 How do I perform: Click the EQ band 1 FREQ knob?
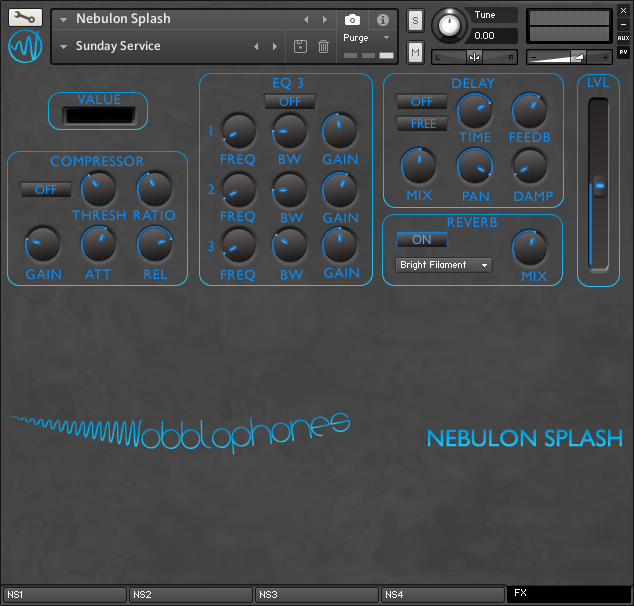[239, 131]
